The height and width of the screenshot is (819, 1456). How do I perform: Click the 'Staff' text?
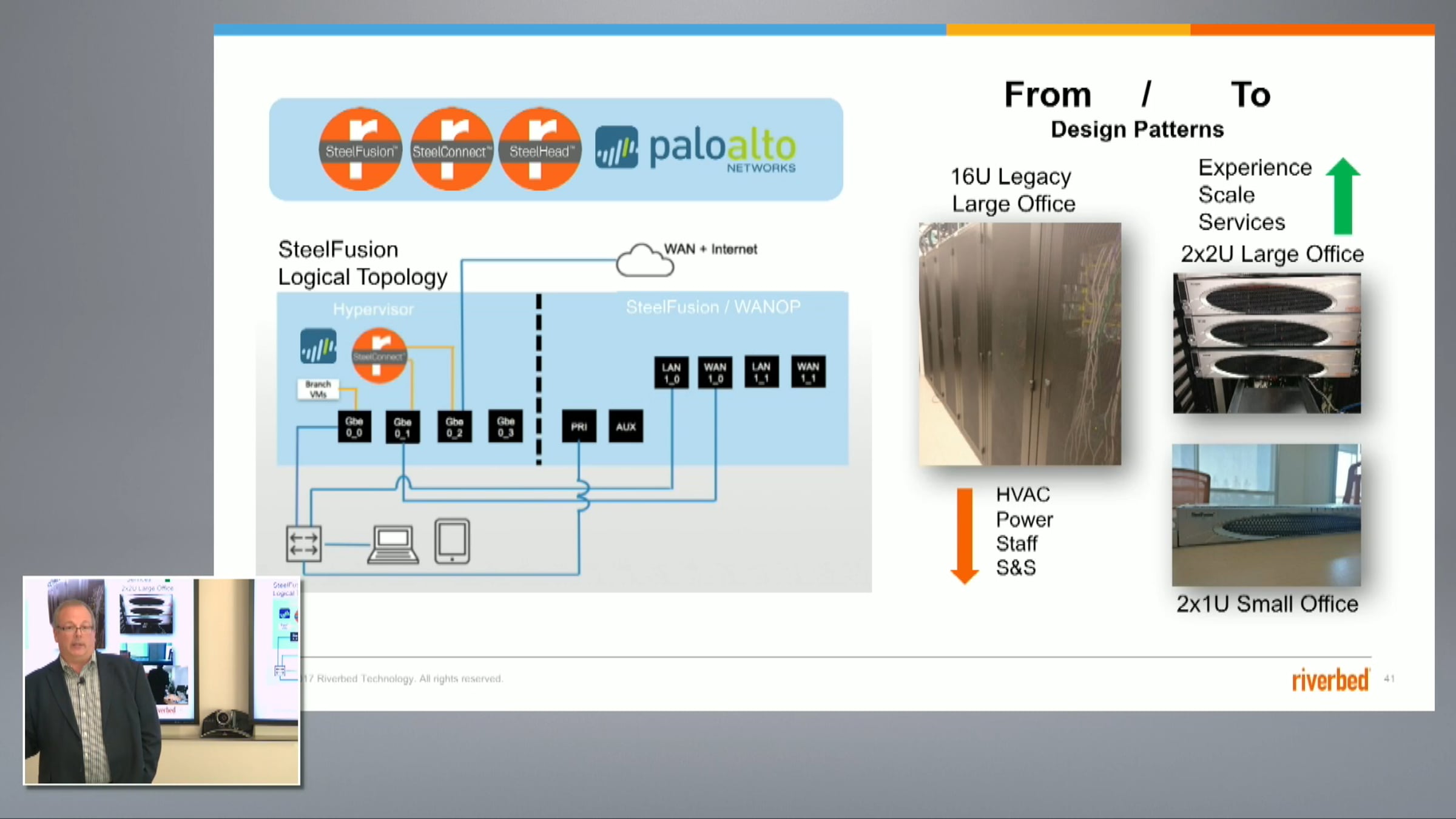coord(1016,544)
